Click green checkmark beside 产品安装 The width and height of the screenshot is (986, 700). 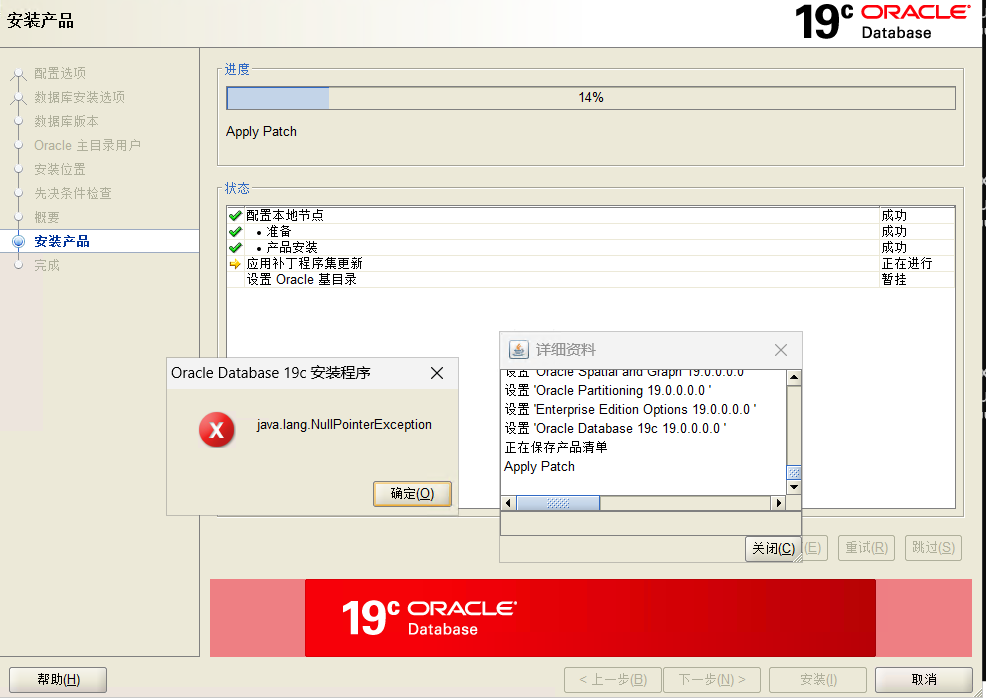point(235,248)
